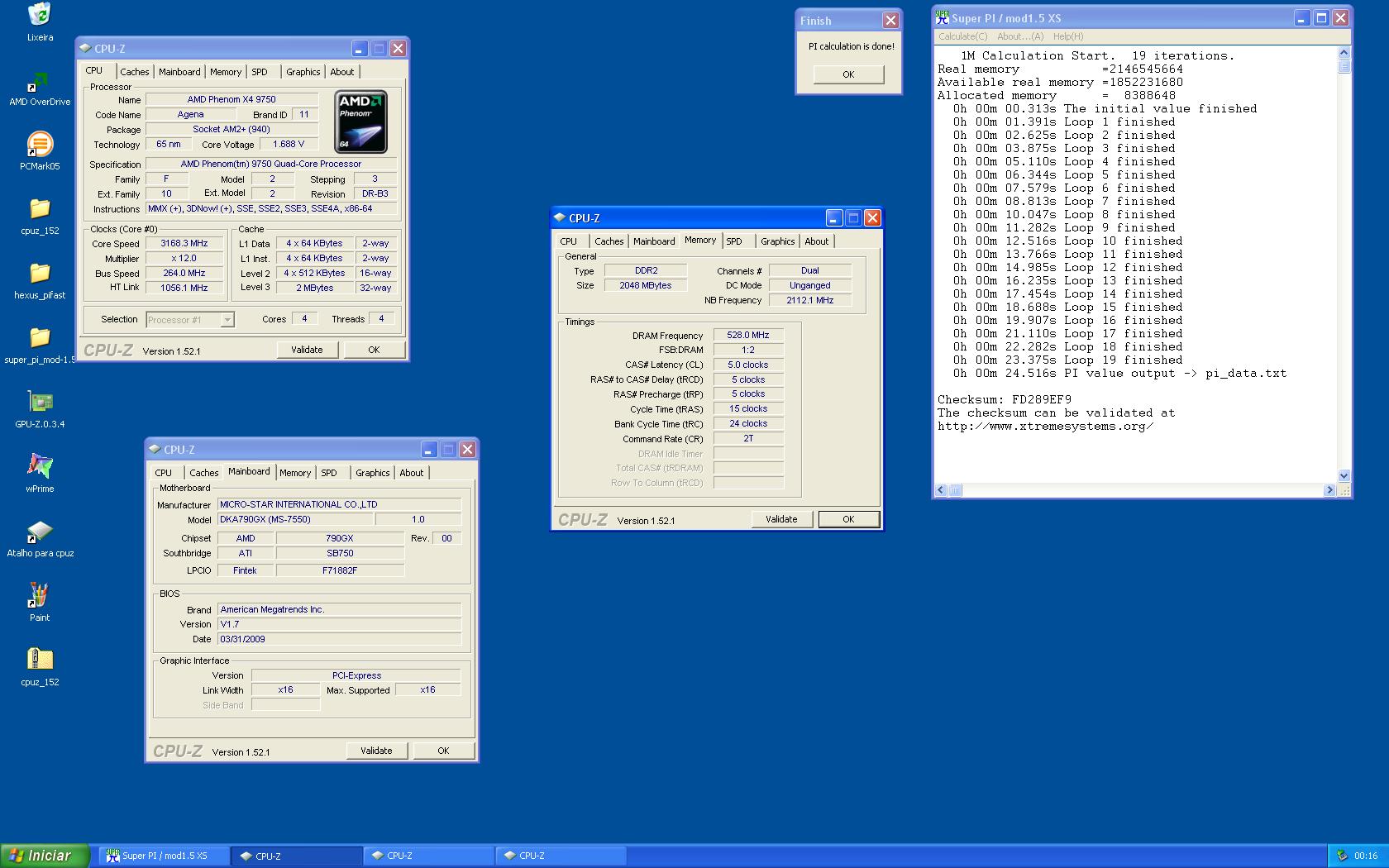
Task: Click AMD Phenom logo in CPU-Z window
Action: click(x=361, y=122)
